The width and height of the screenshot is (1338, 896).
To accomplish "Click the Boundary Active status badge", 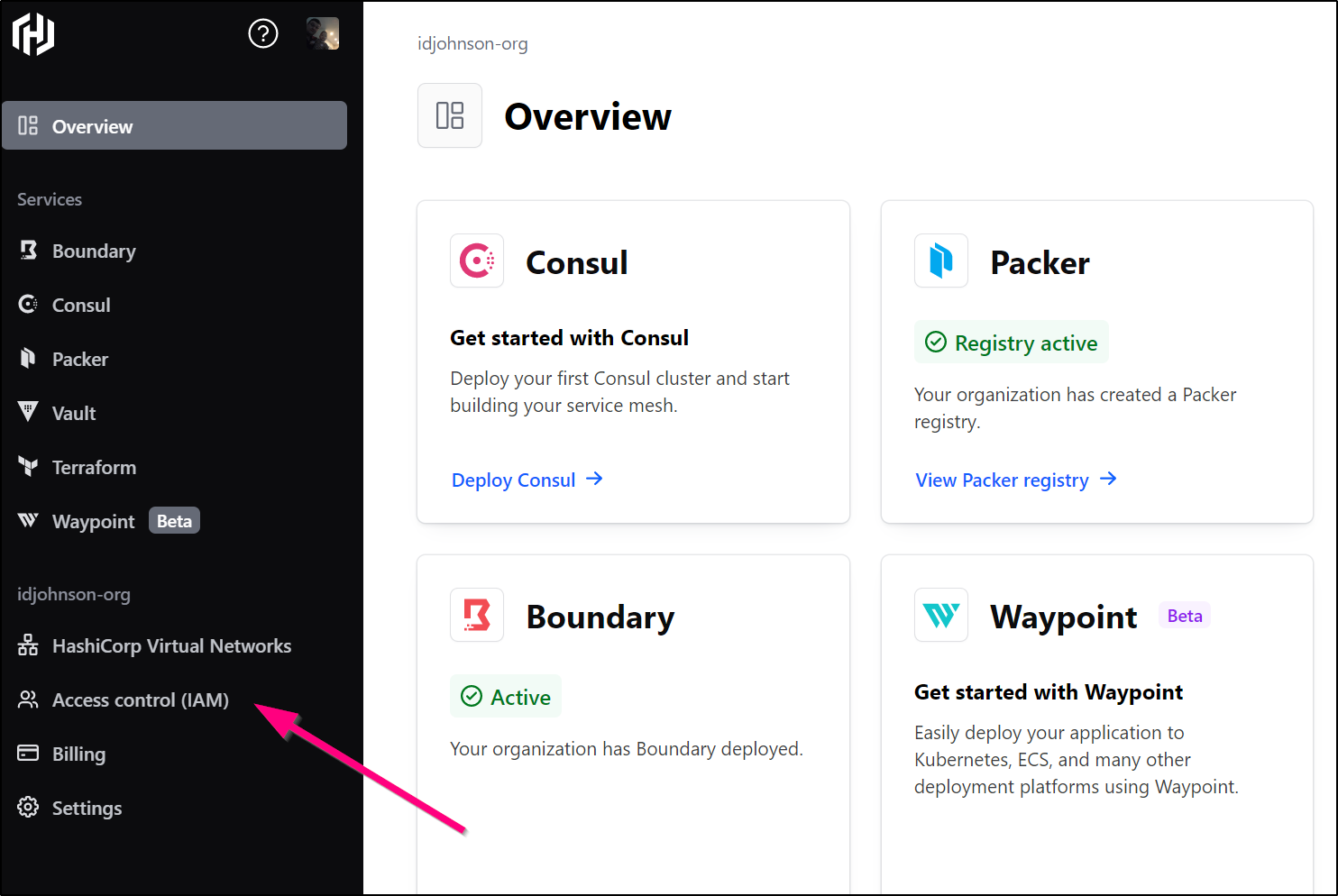I will tap(506, 697).
